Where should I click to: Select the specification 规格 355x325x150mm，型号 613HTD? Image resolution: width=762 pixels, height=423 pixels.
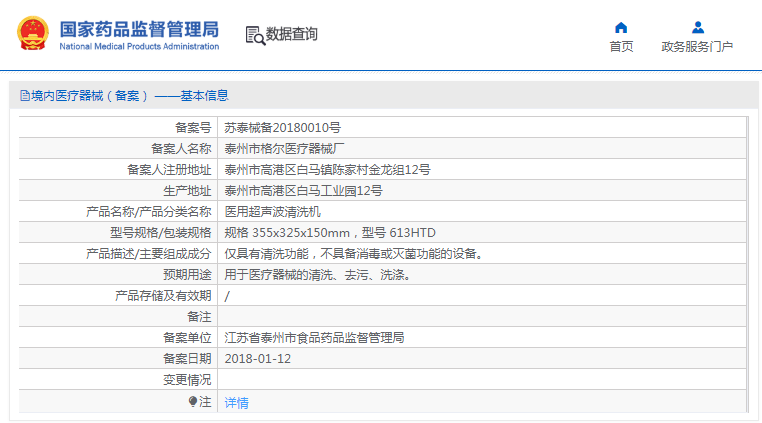point(330,233)
